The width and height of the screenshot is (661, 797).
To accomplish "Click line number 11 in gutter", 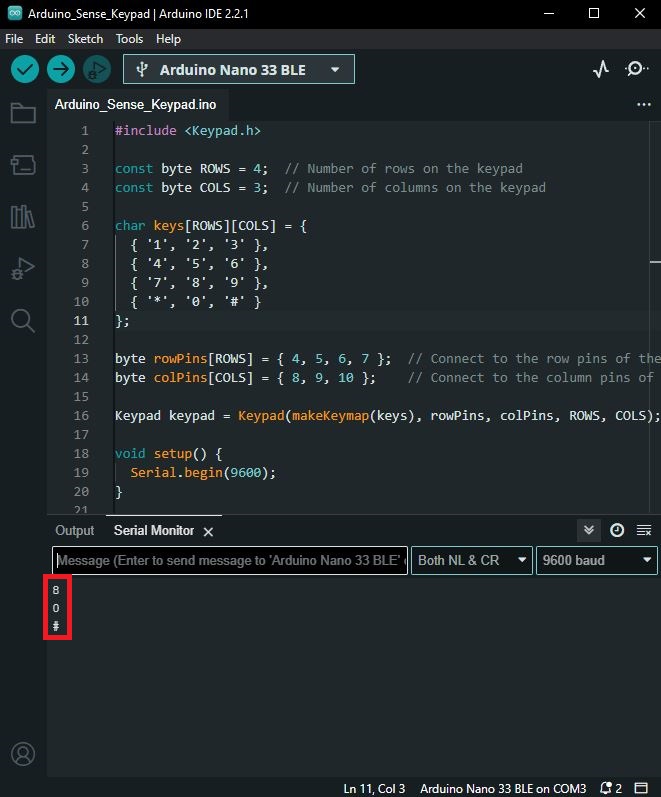I will [x=81, y=321].
